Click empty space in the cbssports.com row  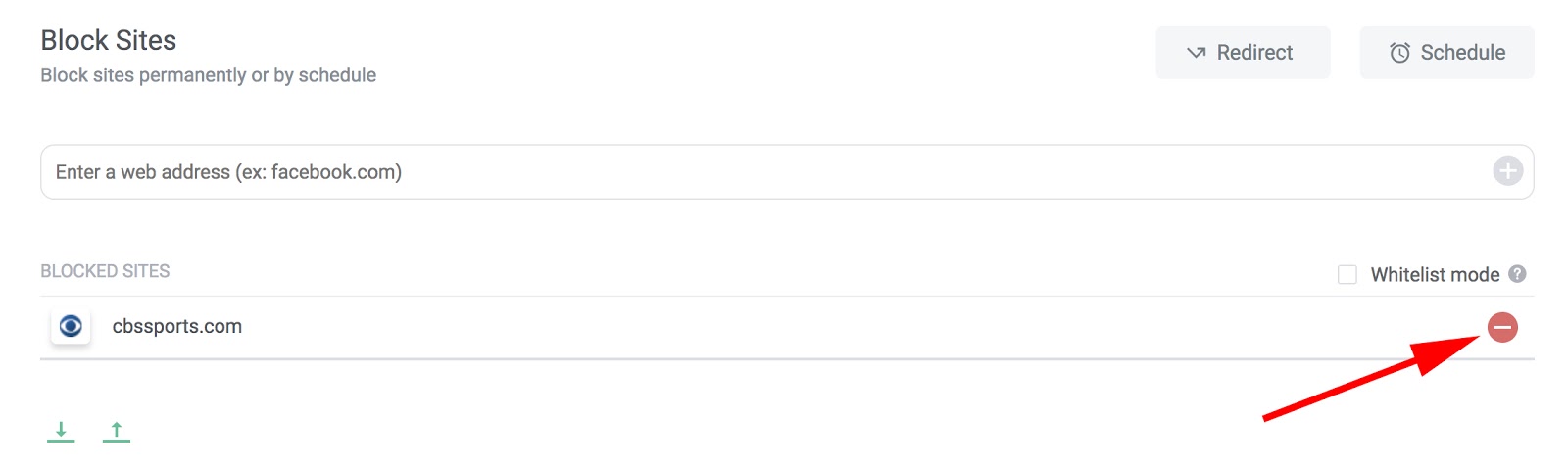coord(784,327)
